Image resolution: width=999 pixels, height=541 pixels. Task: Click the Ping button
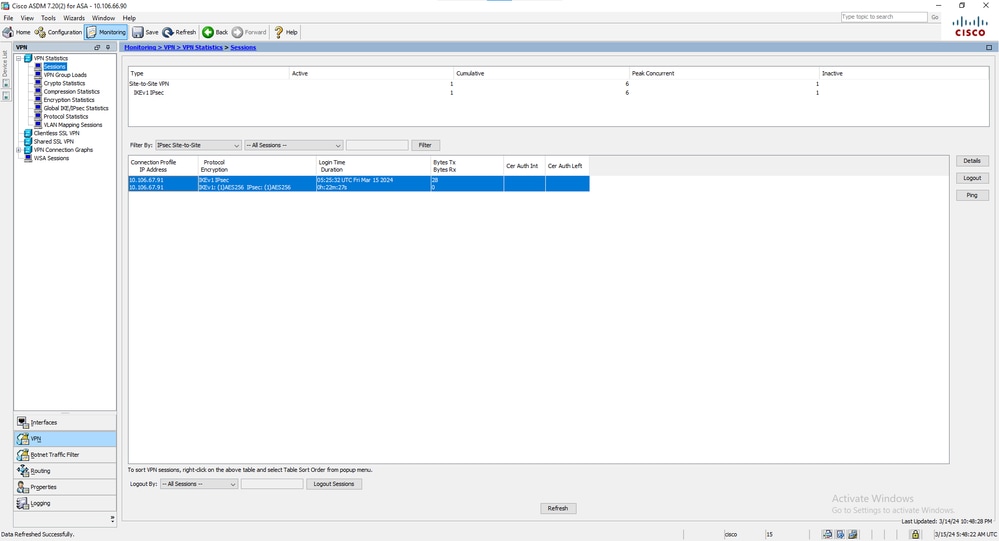(x=972, y=195)
